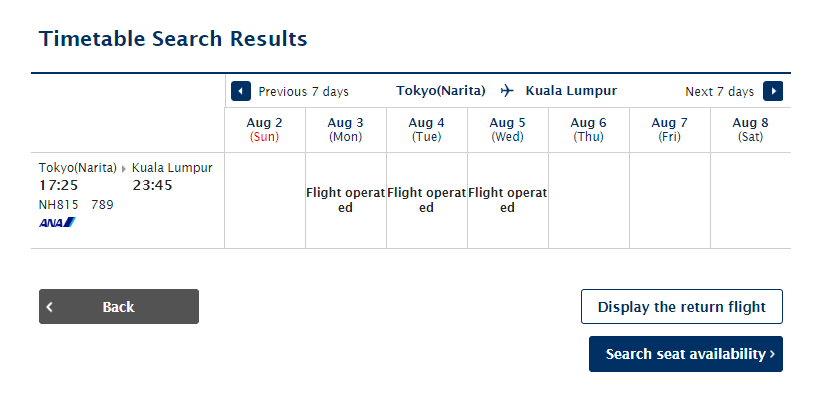Image resolution: width=823 pixels, height=417 pixels.
Task: Click the ANA airline logo
Action: (57, 223)
